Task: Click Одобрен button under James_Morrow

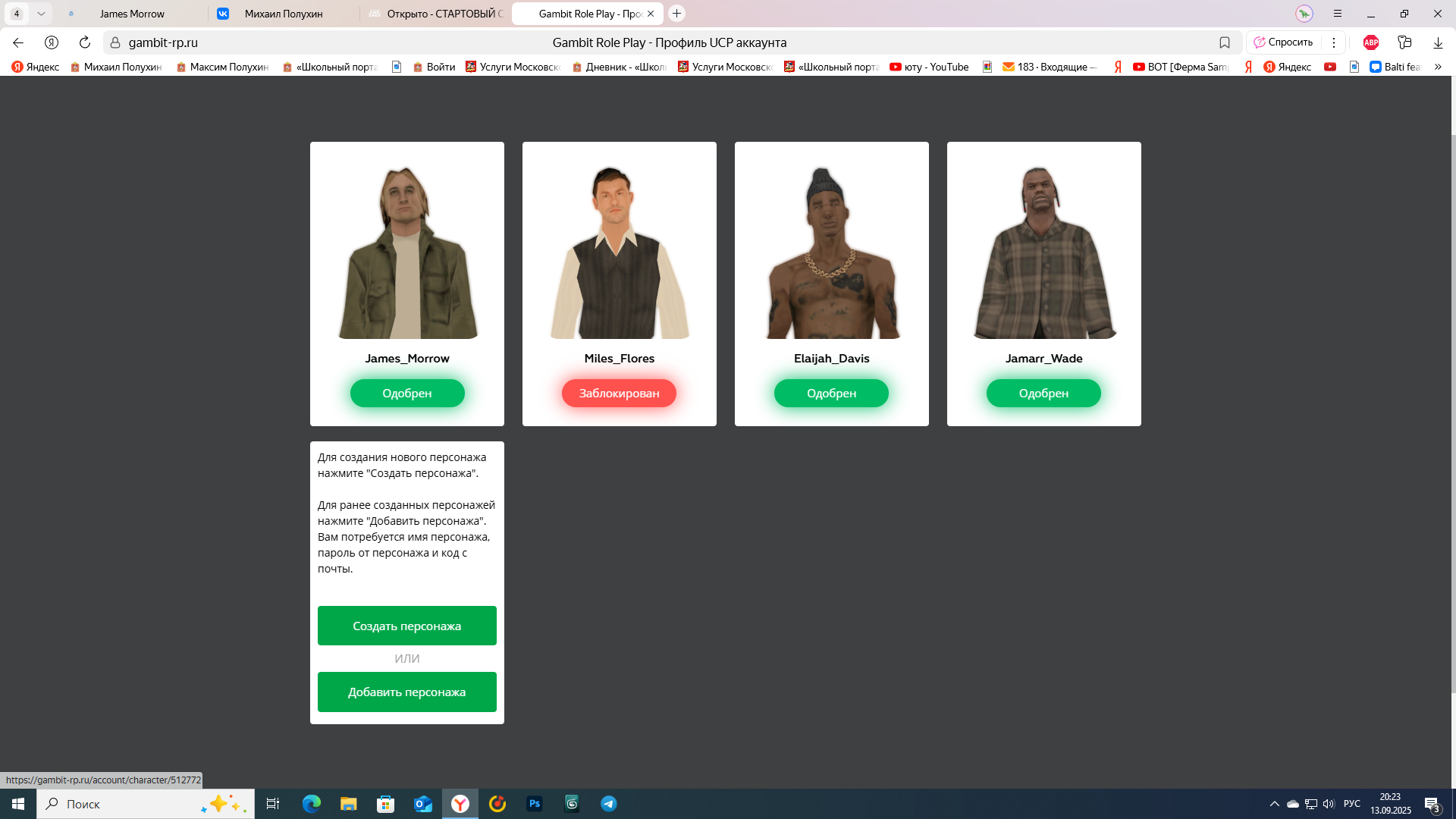Action: tap(407, 393)
